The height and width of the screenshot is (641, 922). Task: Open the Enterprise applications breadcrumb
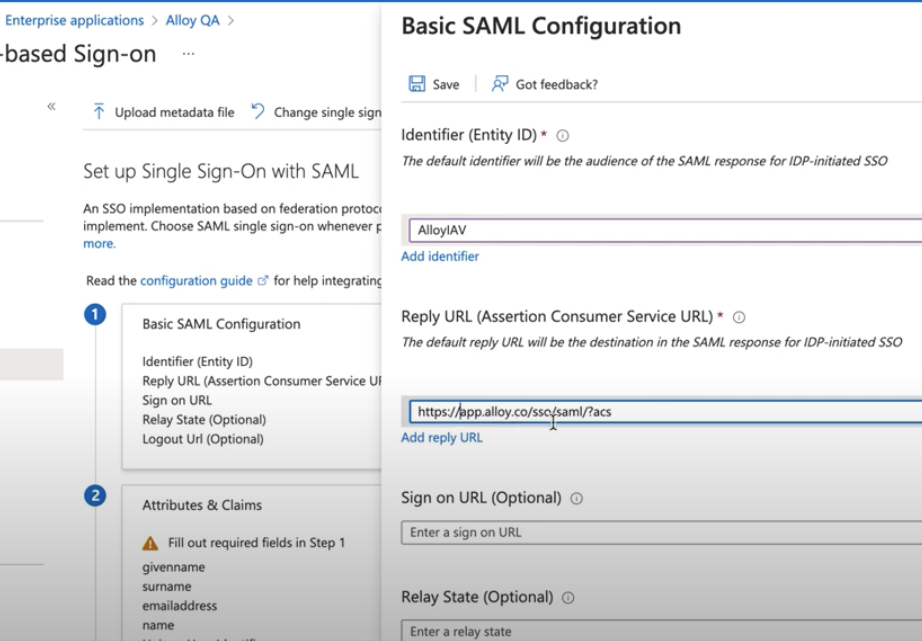coord(75,20)
